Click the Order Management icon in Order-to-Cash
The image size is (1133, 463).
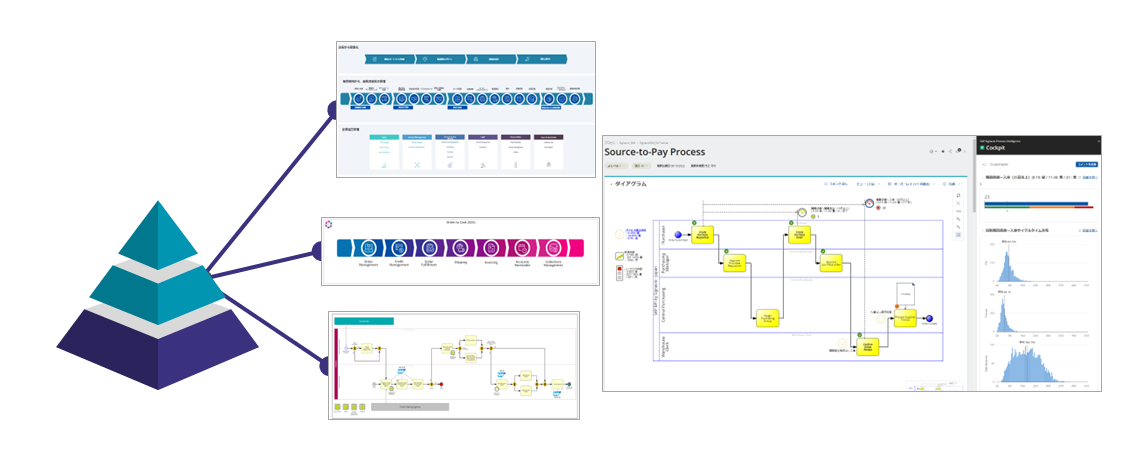(367, 247)
